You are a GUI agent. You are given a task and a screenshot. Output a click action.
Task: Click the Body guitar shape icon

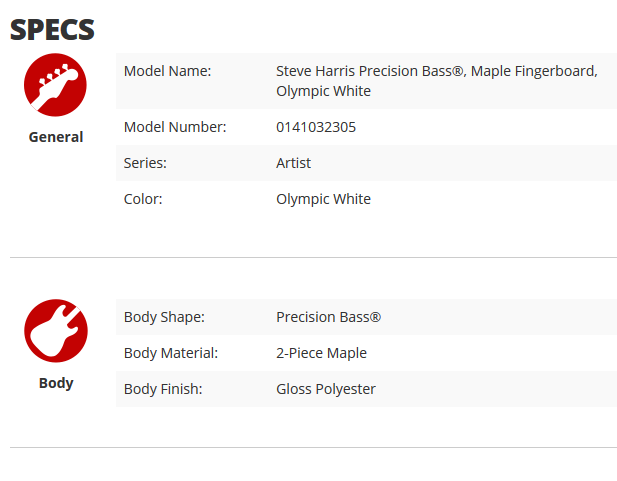click(55, 331)
